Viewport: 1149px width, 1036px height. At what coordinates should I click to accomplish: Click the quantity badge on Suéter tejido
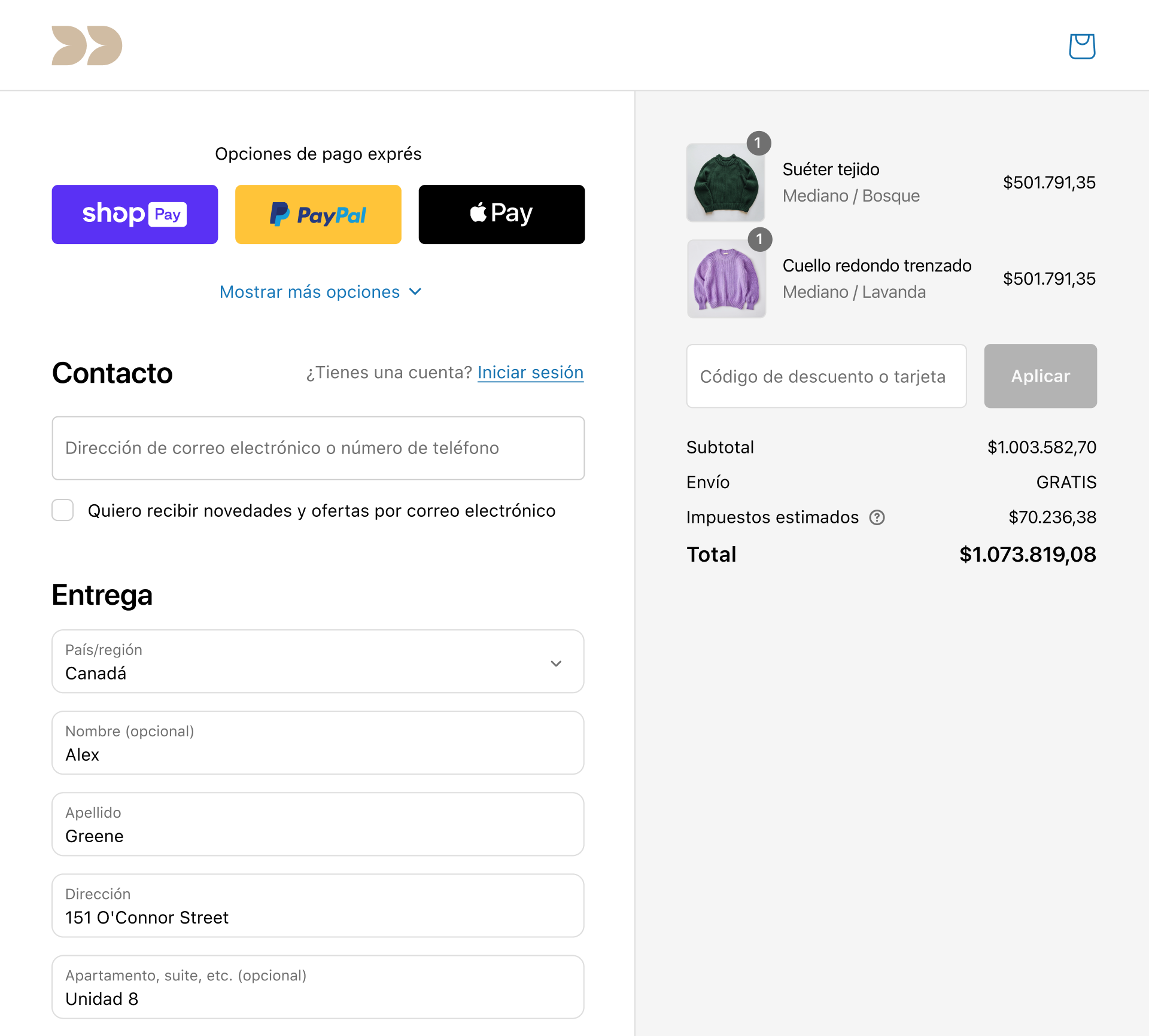(758, 143)
